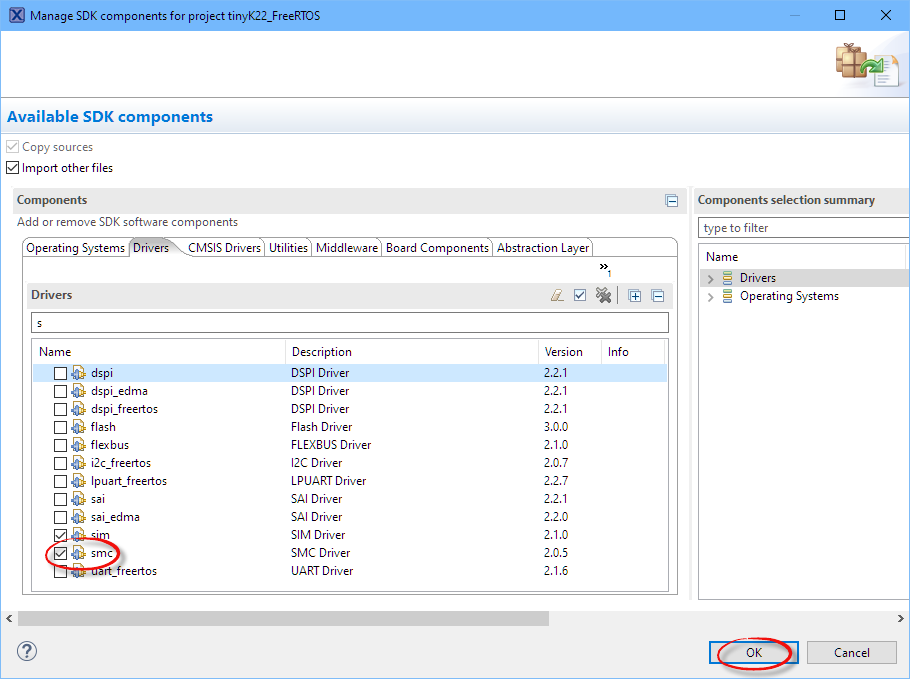Screen dimensions: 910x679
Task: Click the expand all icon in Drivers toolbar
Action: [634, 296]
